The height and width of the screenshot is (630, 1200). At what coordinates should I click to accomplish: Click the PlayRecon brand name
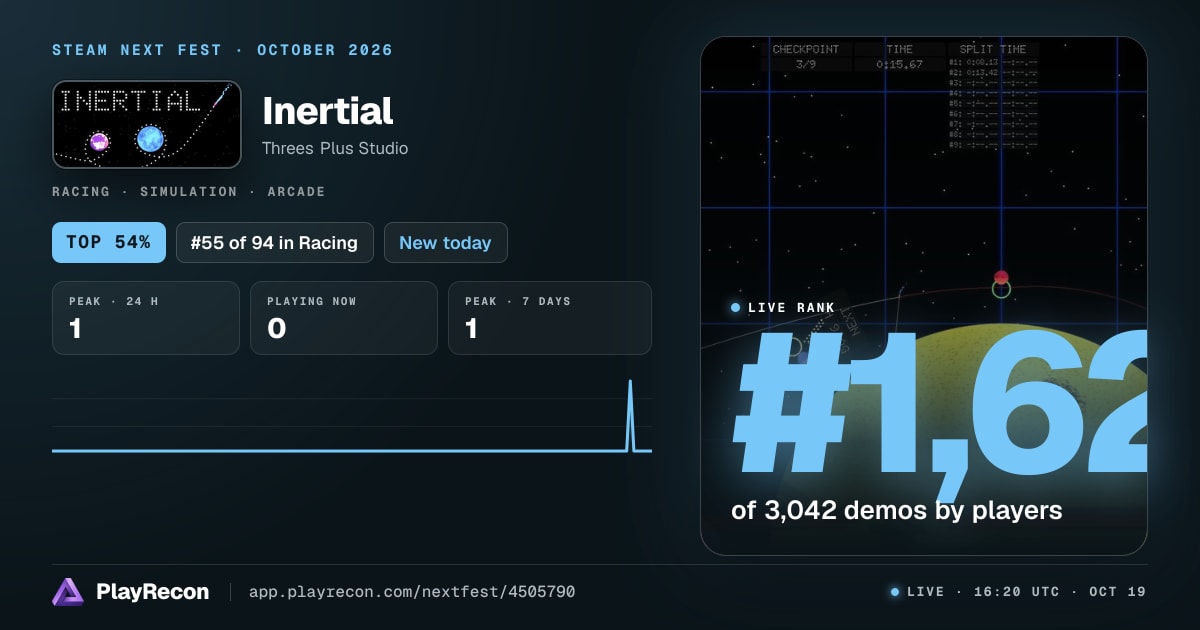click(153, 592)
